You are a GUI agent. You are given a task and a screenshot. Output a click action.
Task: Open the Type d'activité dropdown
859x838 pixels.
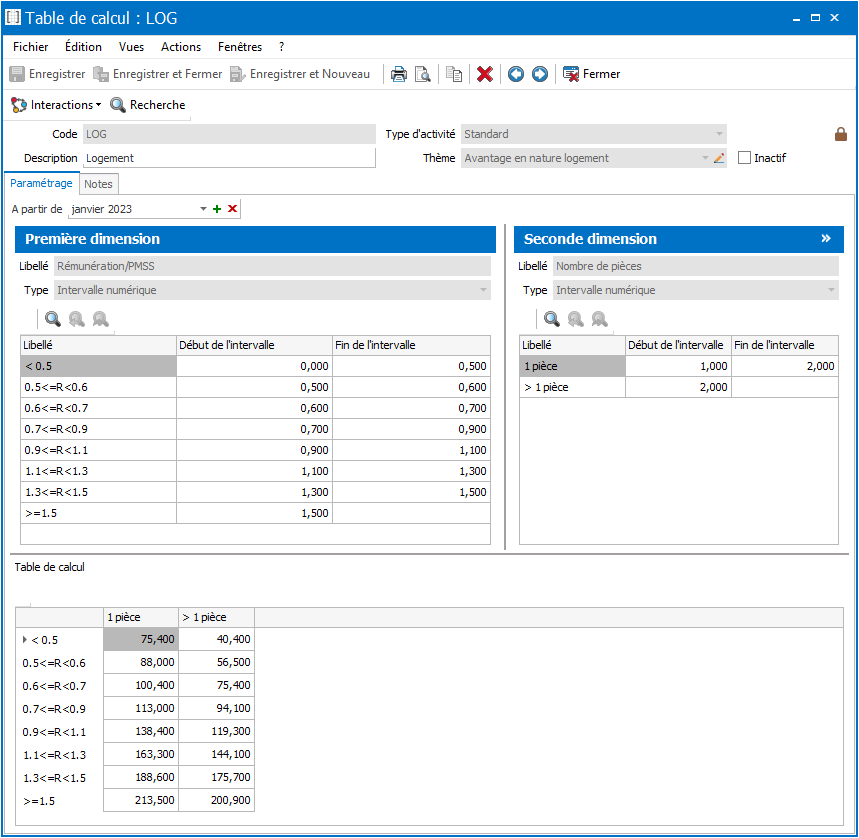point(719,134)
